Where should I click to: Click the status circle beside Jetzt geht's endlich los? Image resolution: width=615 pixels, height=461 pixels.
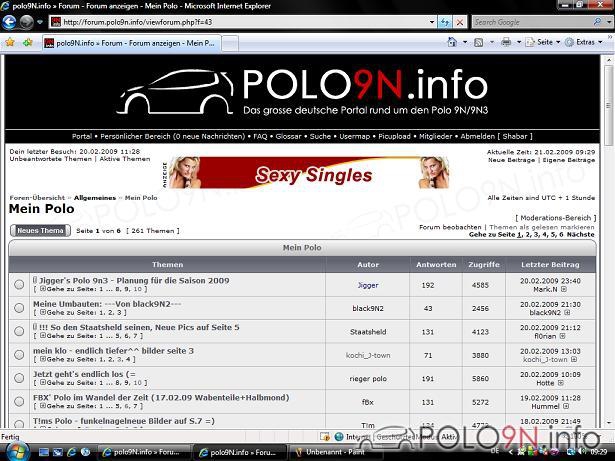pos(19,378)
